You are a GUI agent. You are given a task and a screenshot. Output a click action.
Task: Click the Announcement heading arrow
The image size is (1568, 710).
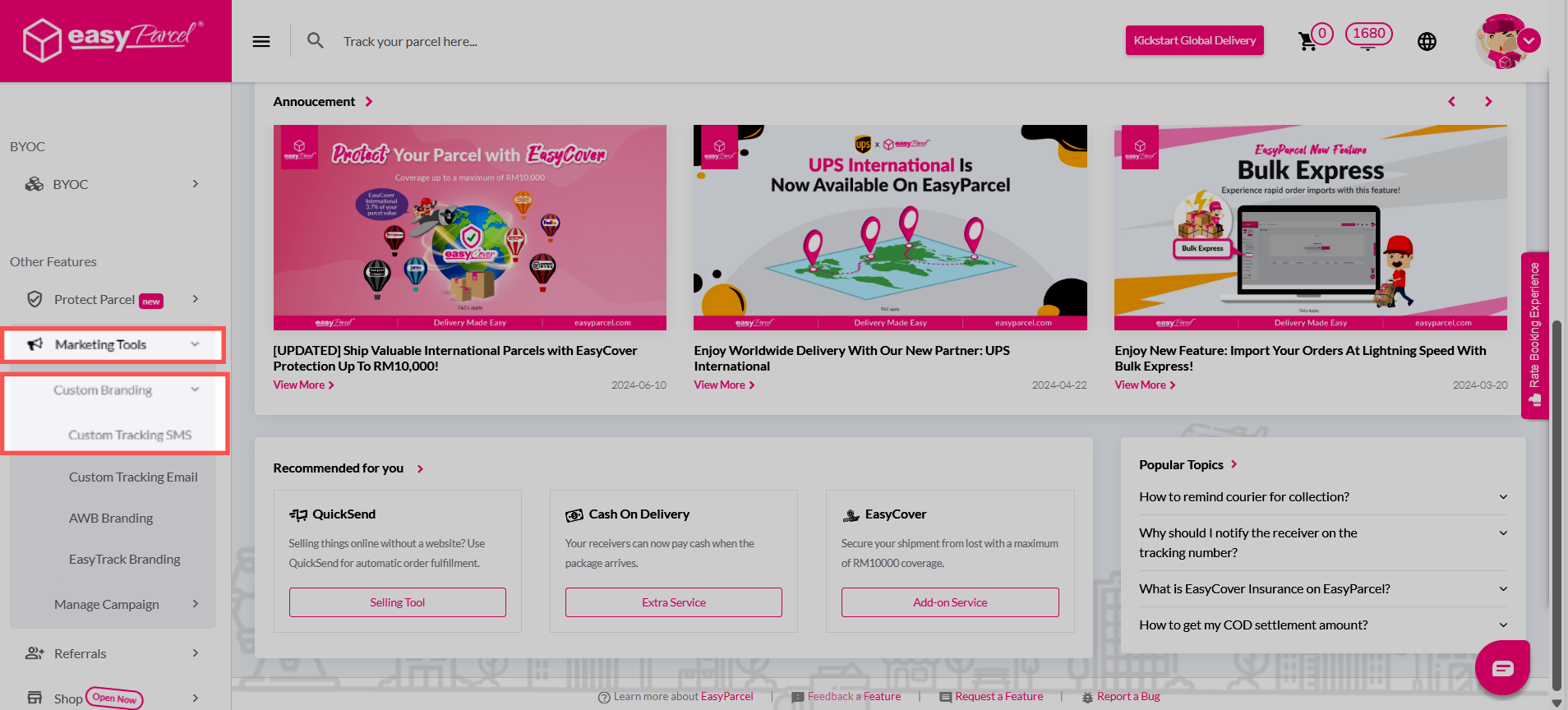[x=369, y=101]
